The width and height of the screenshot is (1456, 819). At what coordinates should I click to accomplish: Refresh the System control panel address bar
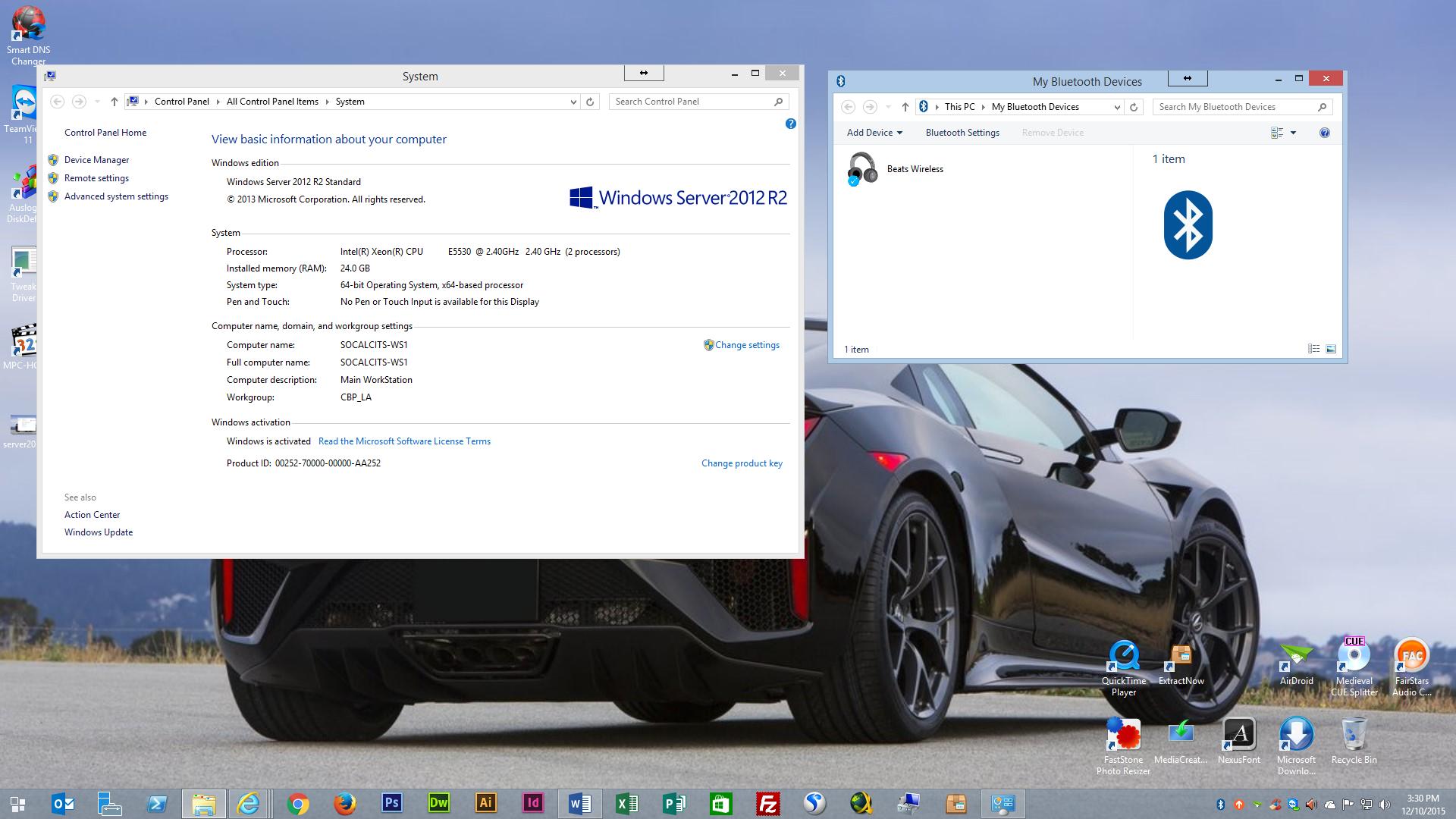[590, 102]
